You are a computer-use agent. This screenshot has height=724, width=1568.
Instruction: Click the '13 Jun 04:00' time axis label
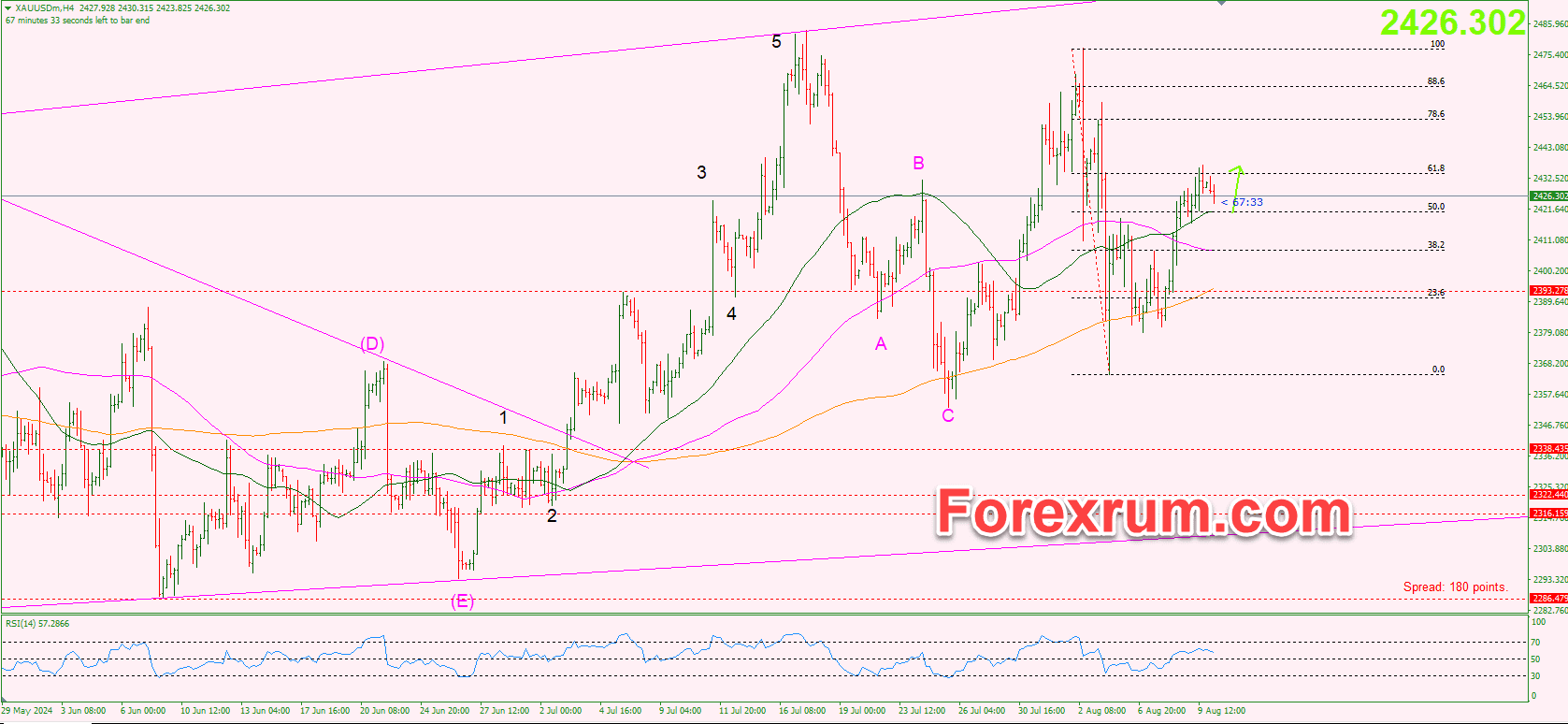265,711
